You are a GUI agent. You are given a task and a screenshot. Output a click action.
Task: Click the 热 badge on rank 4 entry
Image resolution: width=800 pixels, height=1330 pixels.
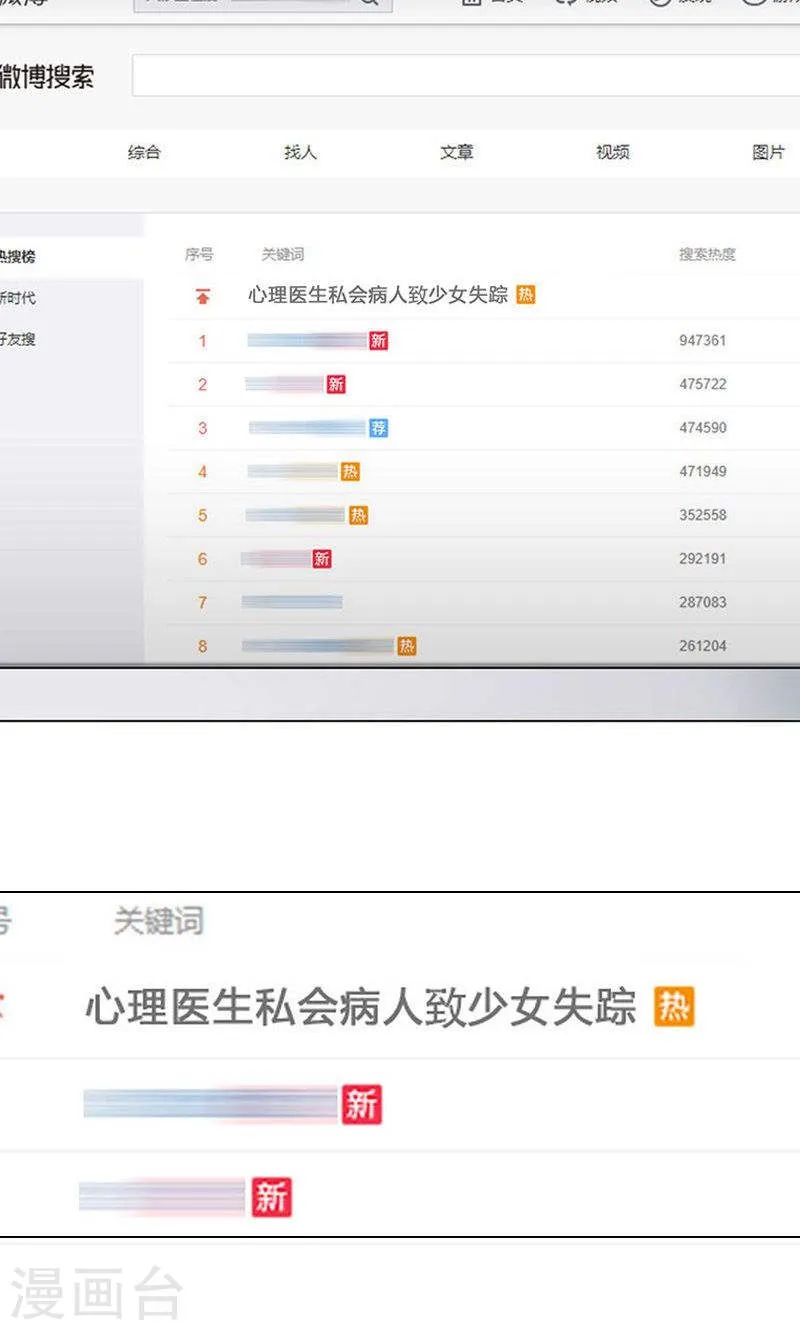point(351,471)
